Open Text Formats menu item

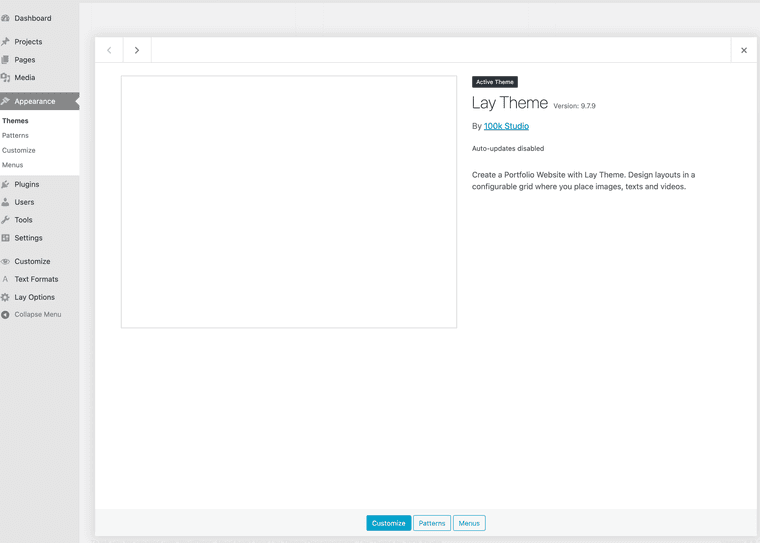[36, 279]
